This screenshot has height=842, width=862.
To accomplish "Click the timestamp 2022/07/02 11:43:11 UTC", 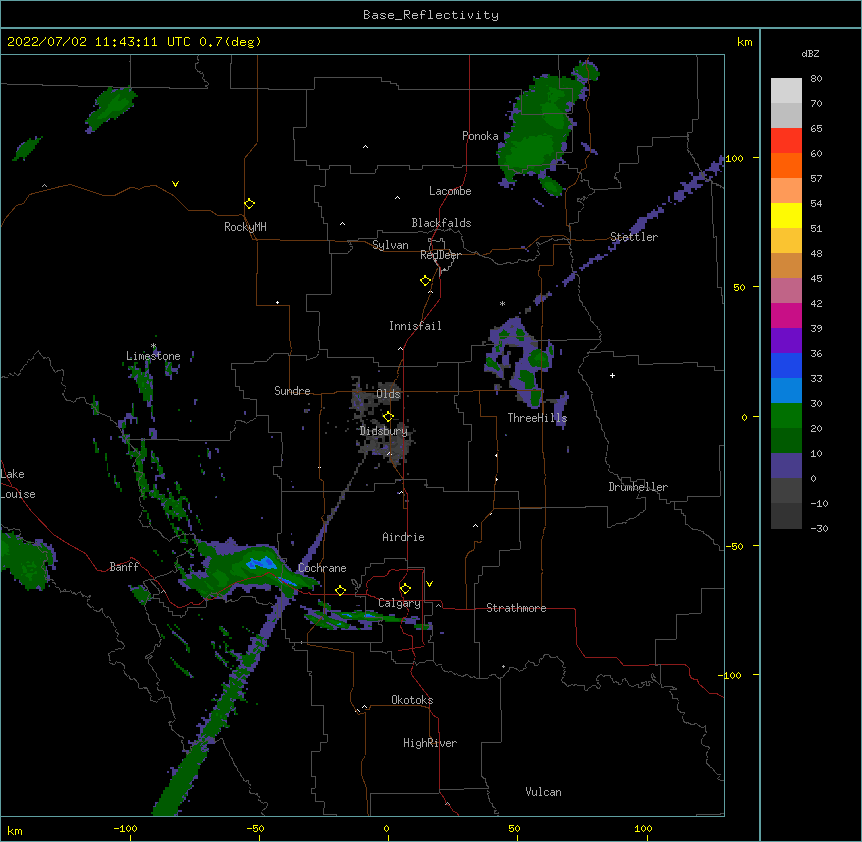I will pos(99,42).
